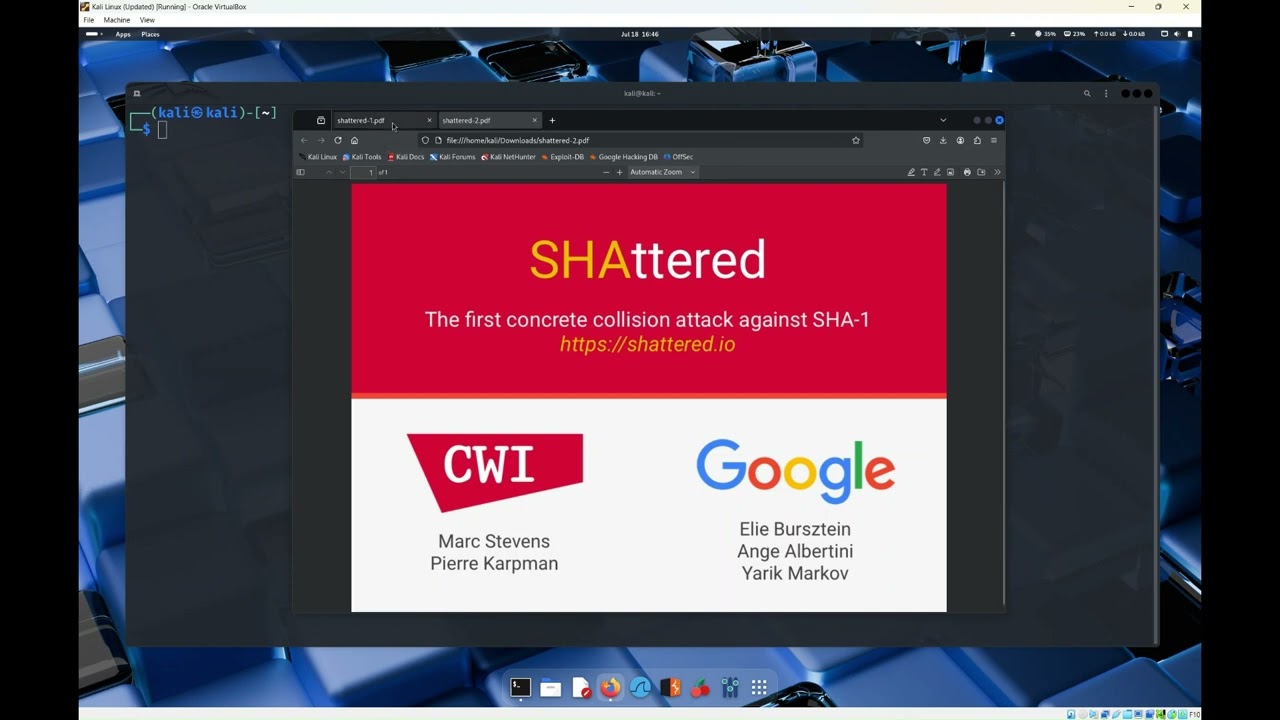Click the Firefox icon in the dock
This screenshot has height=720, width=1280.
(610, 687)
